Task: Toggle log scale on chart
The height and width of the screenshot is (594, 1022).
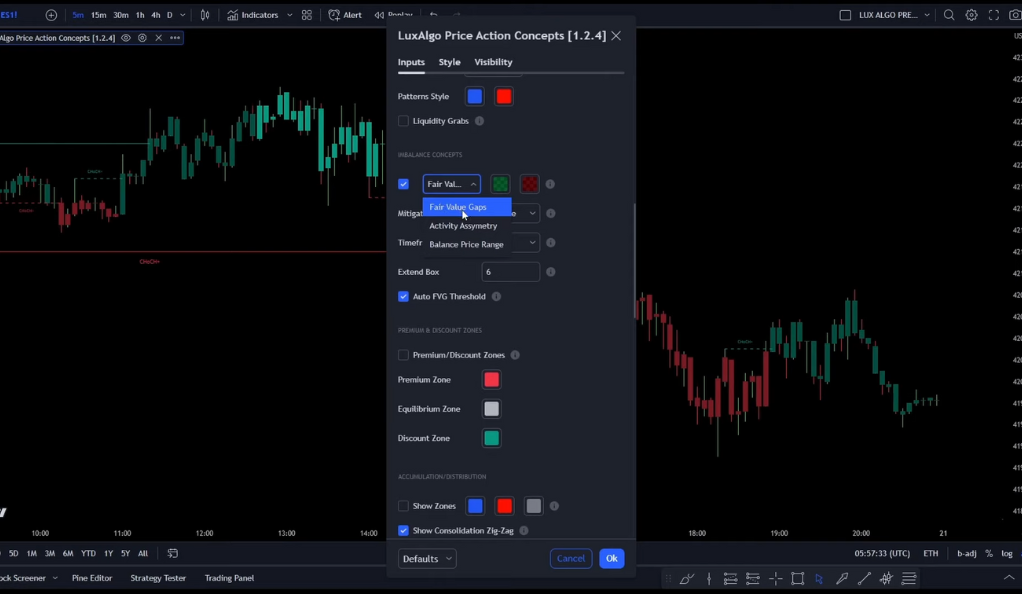Action: 1006,554
